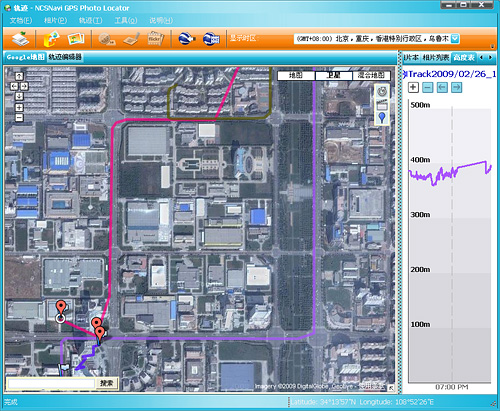Open the 轨迹(T) menu

pyautogui.click(x=90, y=21)
